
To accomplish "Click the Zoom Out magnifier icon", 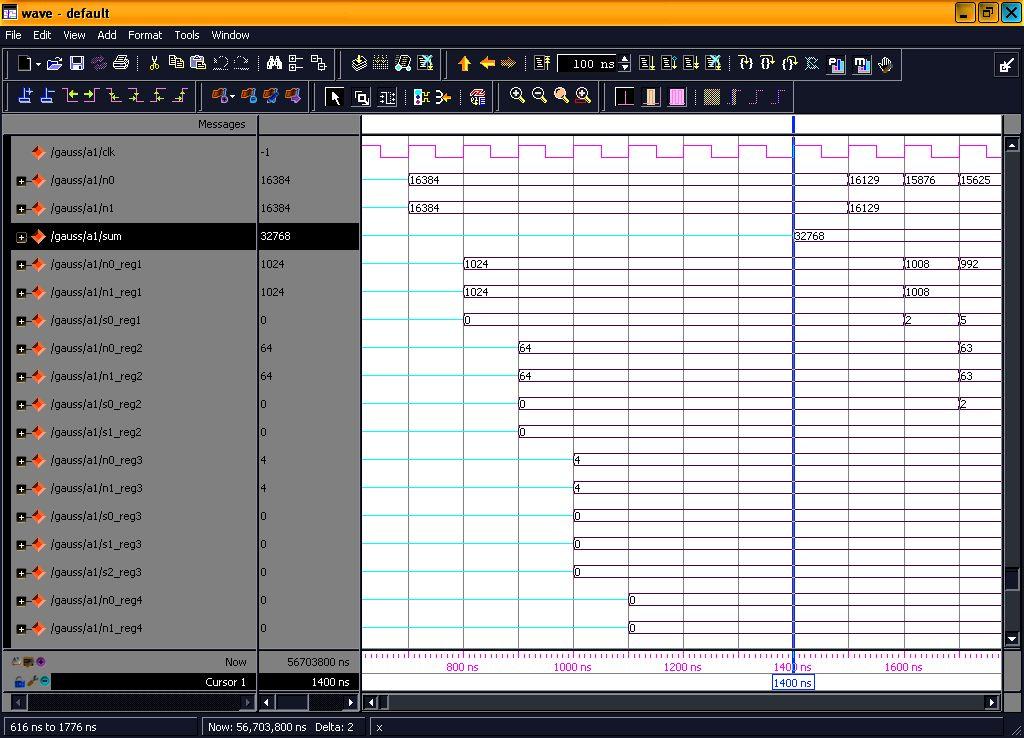I will [539, 96].
